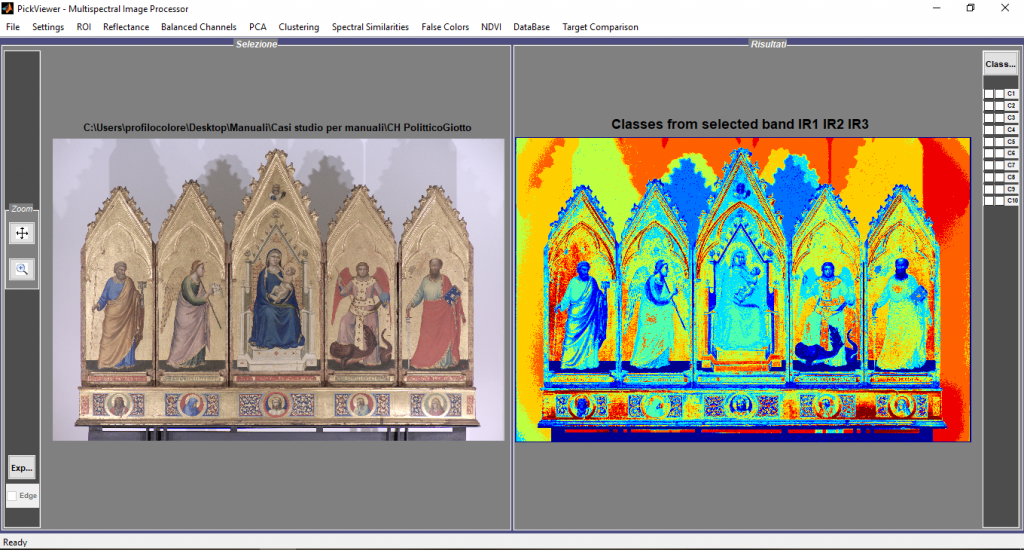Tick the checkbox directly beside the C1 label
1024x550 pixels.
[999, 93]
